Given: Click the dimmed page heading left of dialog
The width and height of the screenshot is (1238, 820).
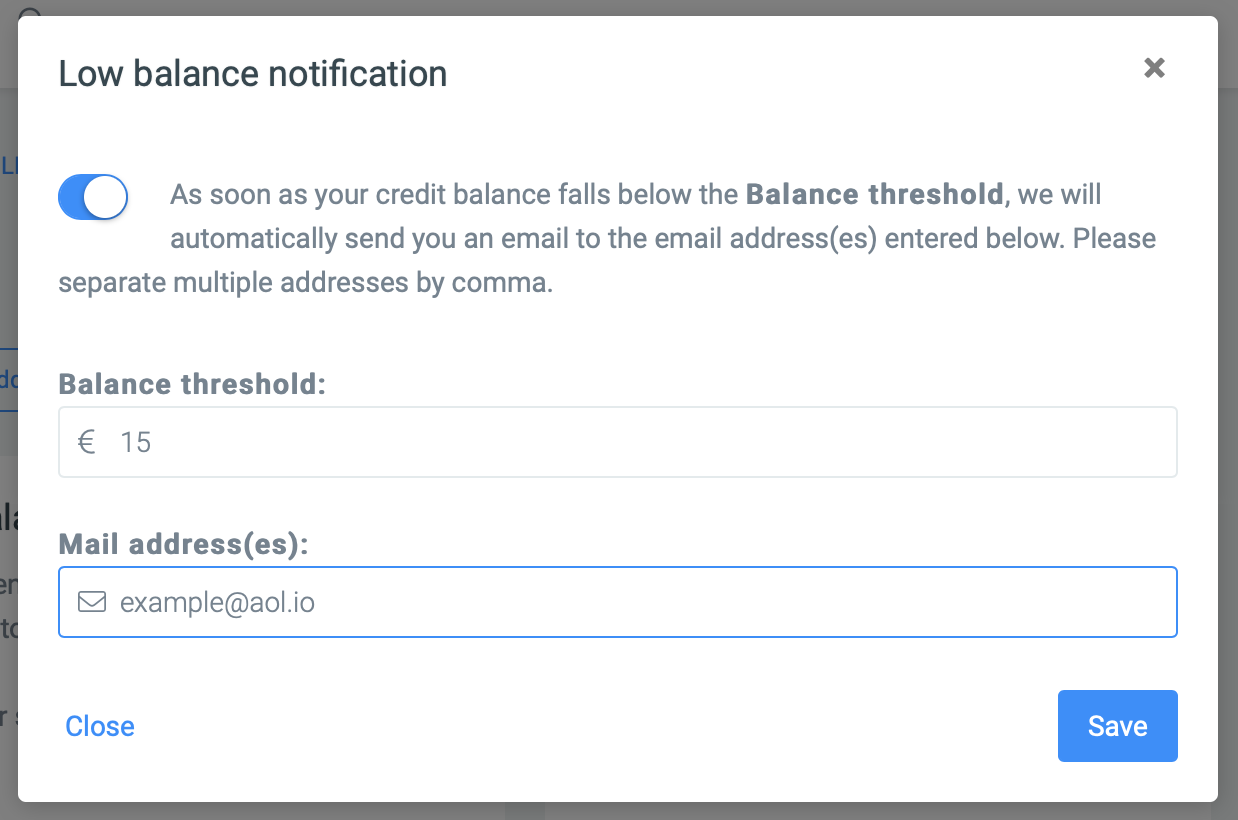Looking at the screenshot, I should (x=8, y=519).
